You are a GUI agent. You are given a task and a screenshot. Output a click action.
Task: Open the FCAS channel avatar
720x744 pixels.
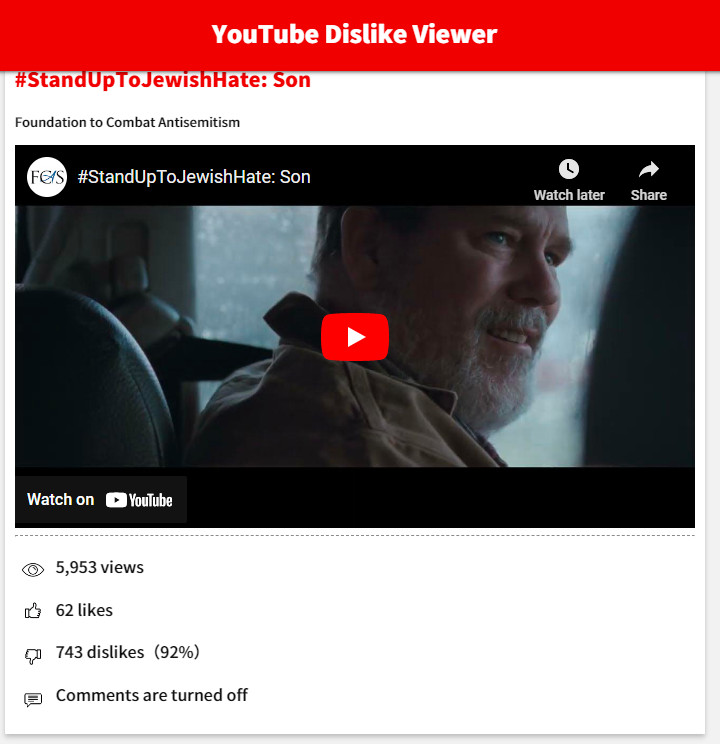click(x=47, y=177)
